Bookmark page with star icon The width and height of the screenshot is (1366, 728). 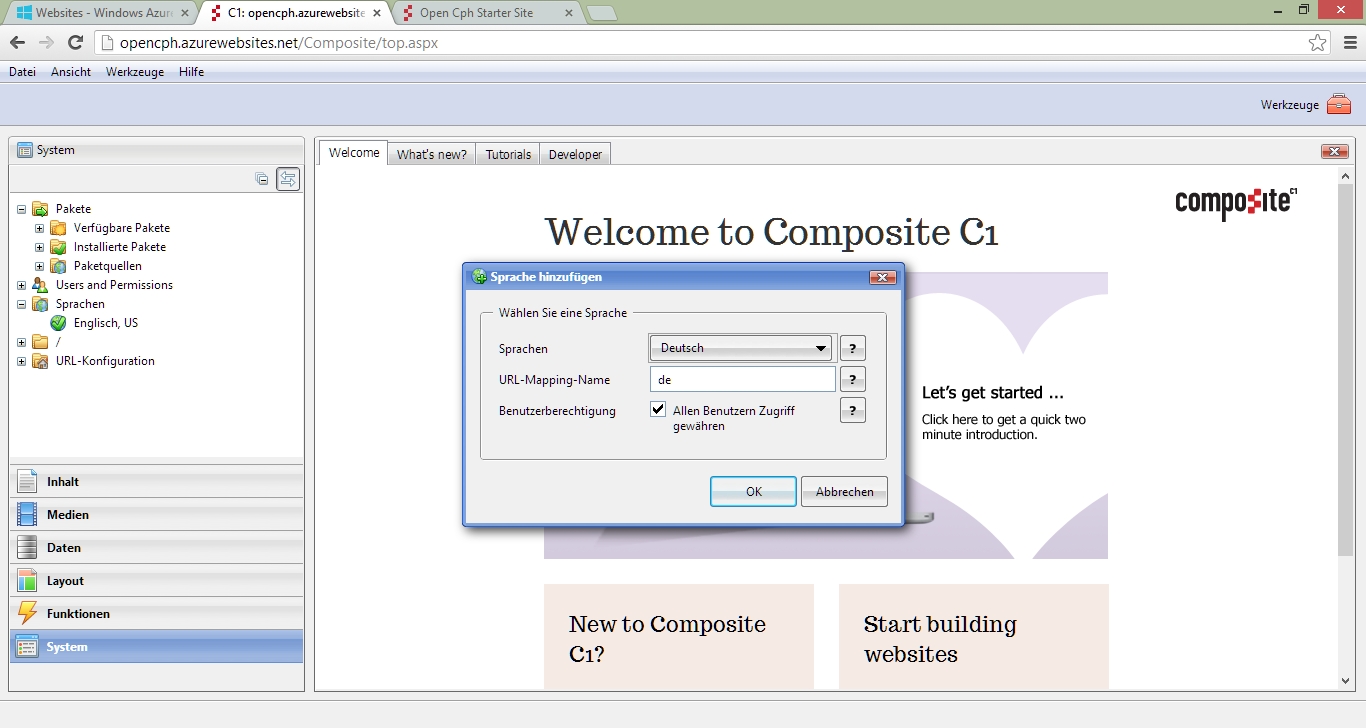click(1317, 43)
